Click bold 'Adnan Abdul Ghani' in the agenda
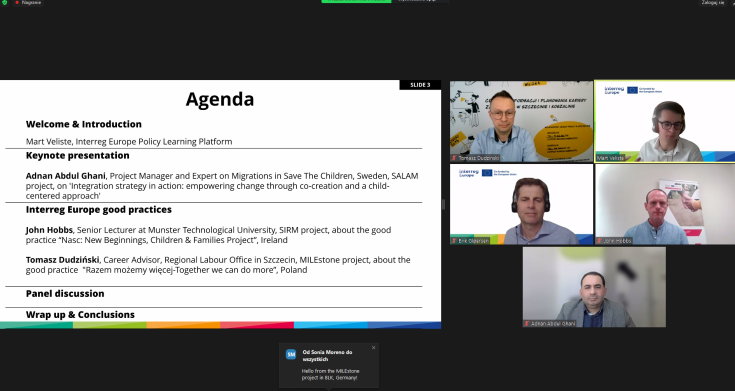This screenshot has width=735, height=391. click(66, 176)
